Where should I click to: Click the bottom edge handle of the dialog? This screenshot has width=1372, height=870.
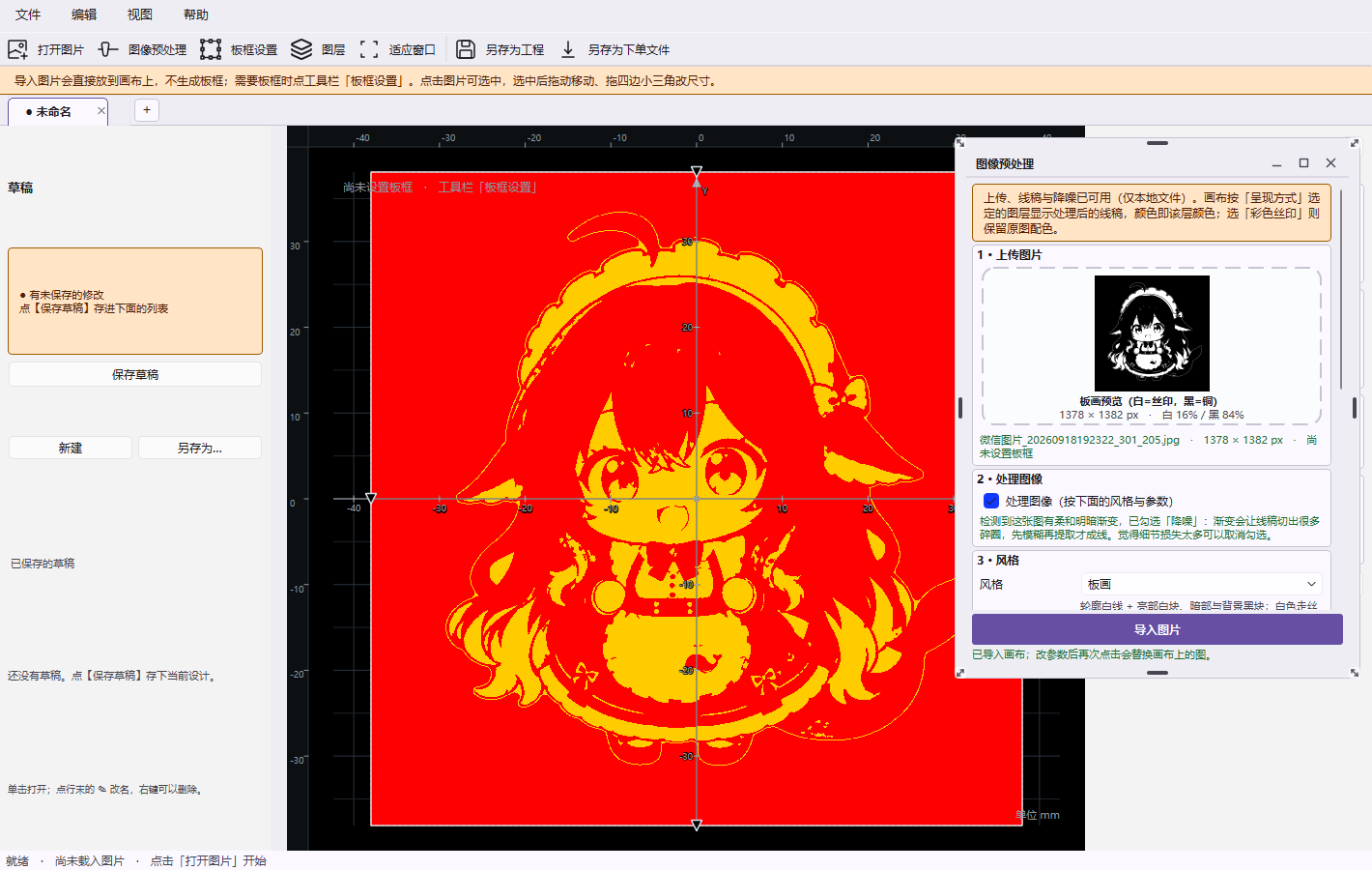[x=1158, y=673]
